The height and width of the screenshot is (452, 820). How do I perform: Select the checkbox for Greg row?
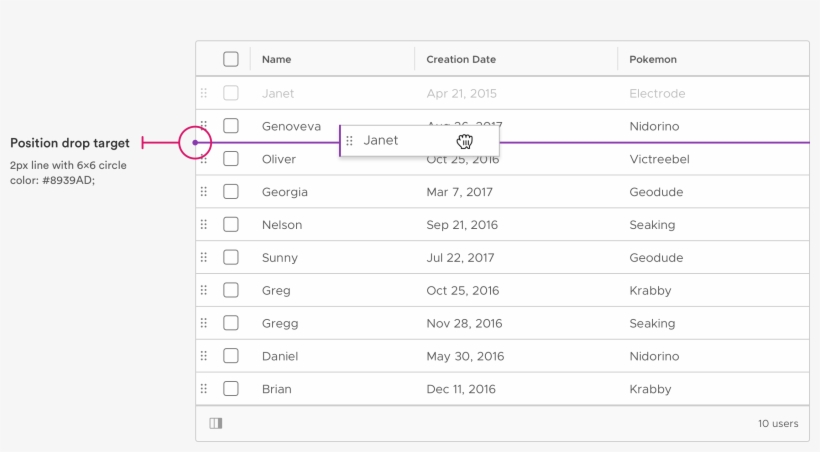[x=231, y=291]
